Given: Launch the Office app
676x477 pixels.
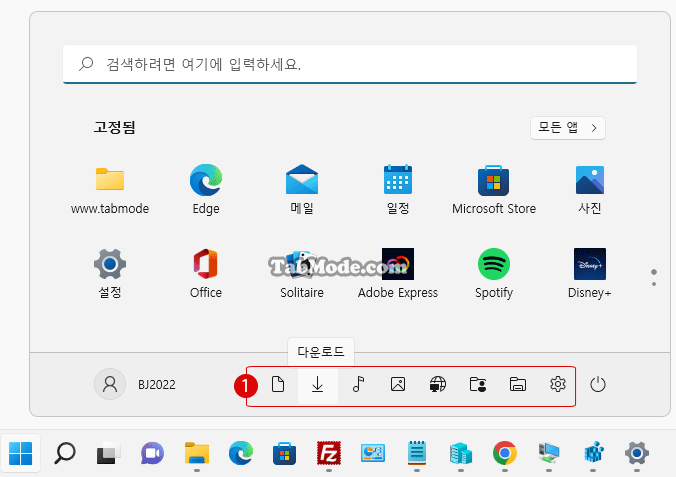Looking at the screenshot, I should (x=206, y=273).
